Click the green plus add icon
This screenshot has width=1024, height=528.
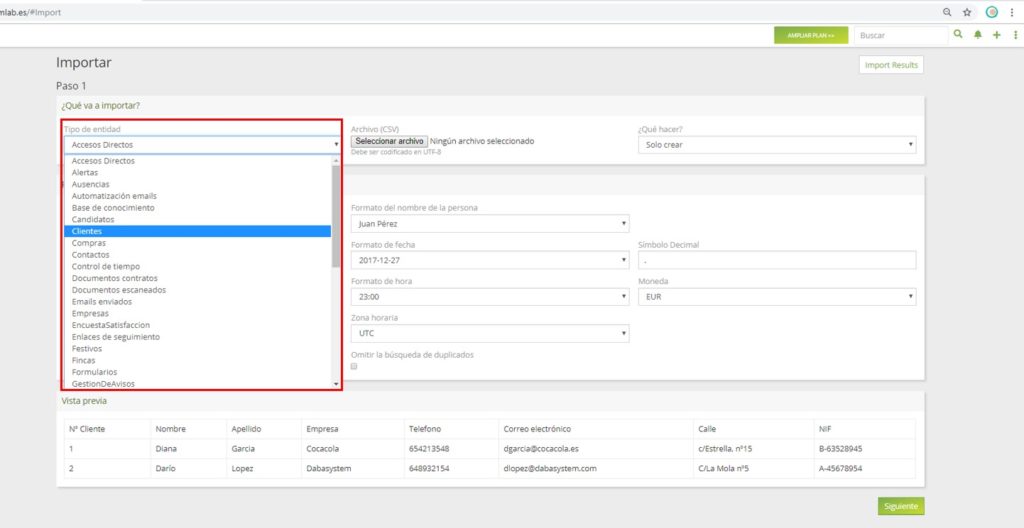click(997, 35)
